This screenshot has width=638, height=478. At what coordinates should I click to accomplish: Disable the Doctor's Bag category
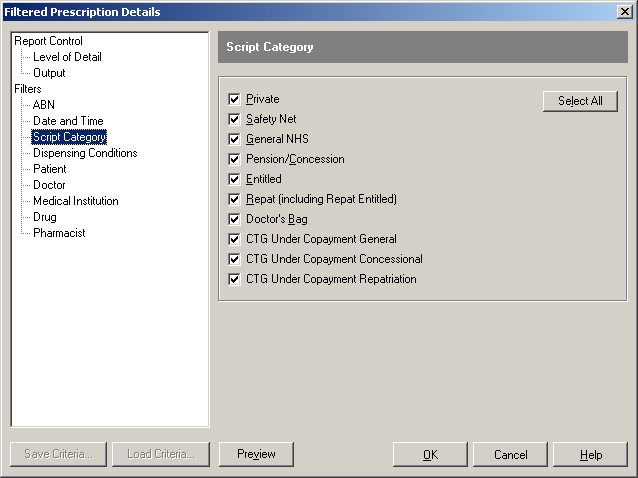coord(234,219)
